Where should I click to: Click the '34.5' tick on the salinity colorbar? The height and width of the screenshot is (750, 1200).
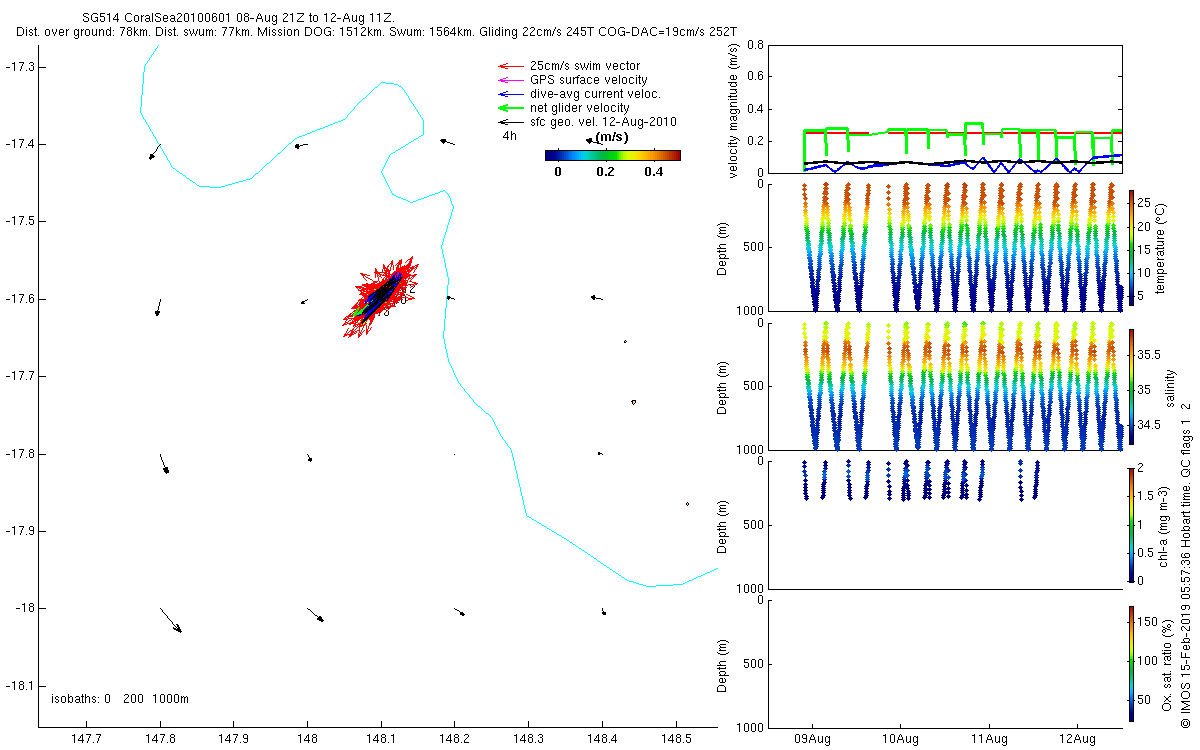point(1150,425)
